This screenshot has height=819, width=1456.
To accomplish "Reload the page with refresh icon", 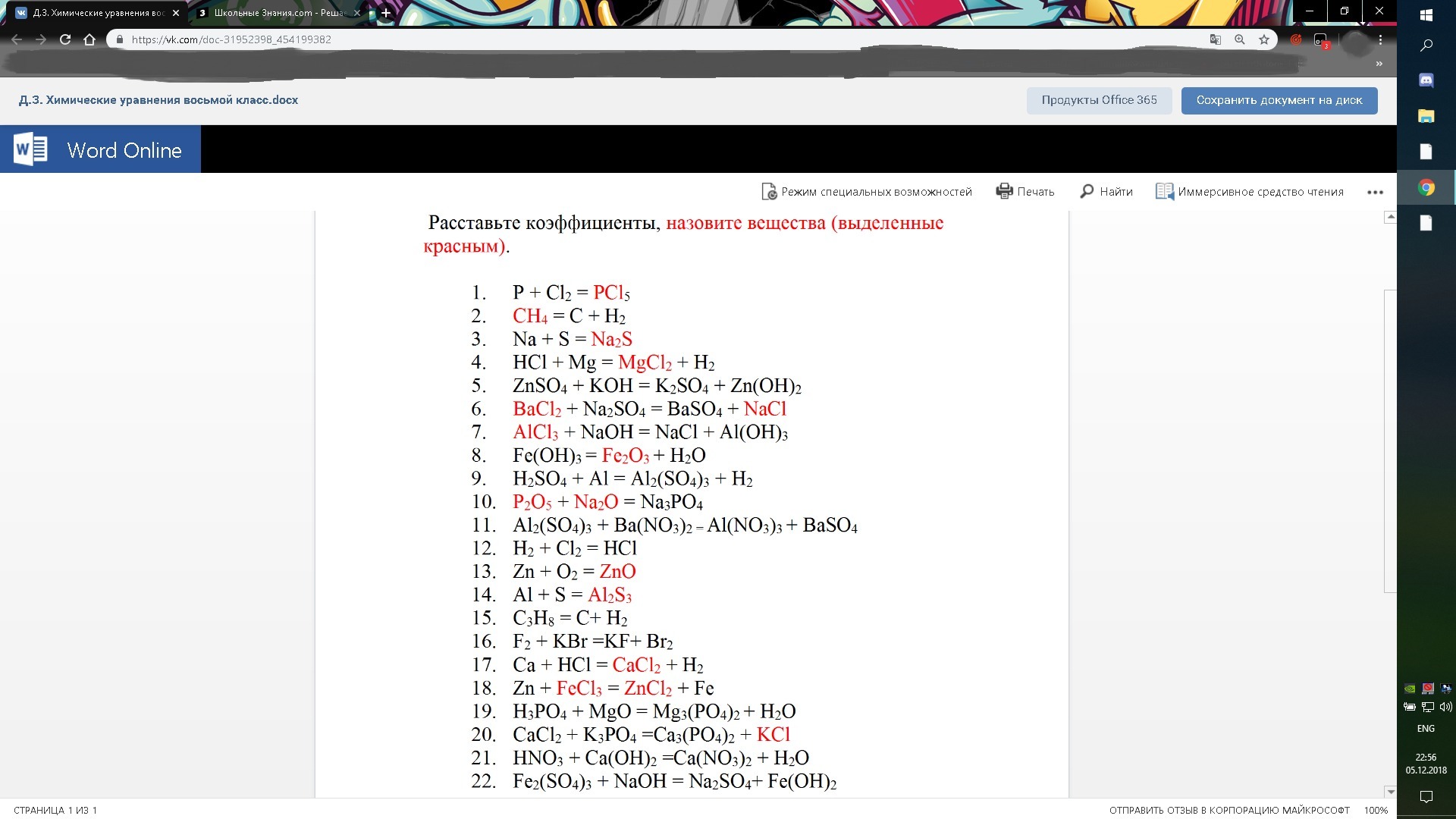I will point(65,39).
